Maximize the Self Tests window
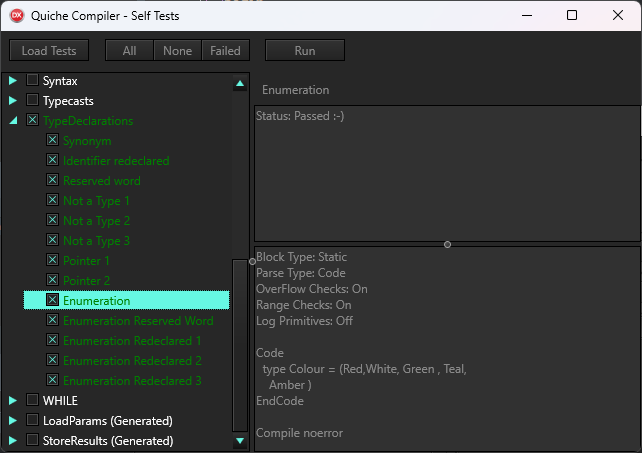 point(572,16)
